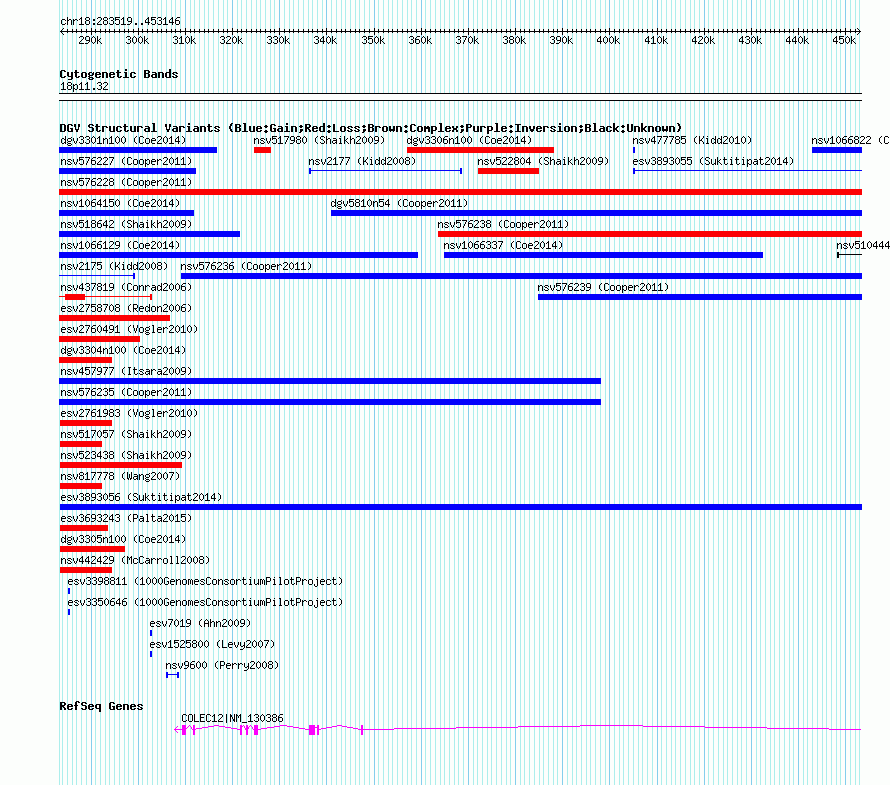Image resolution: width=890 pixels, height=785 pixels.
Task: Select the esv7019 (Ahn2009) variant label
Action: [x=200, y=623]
